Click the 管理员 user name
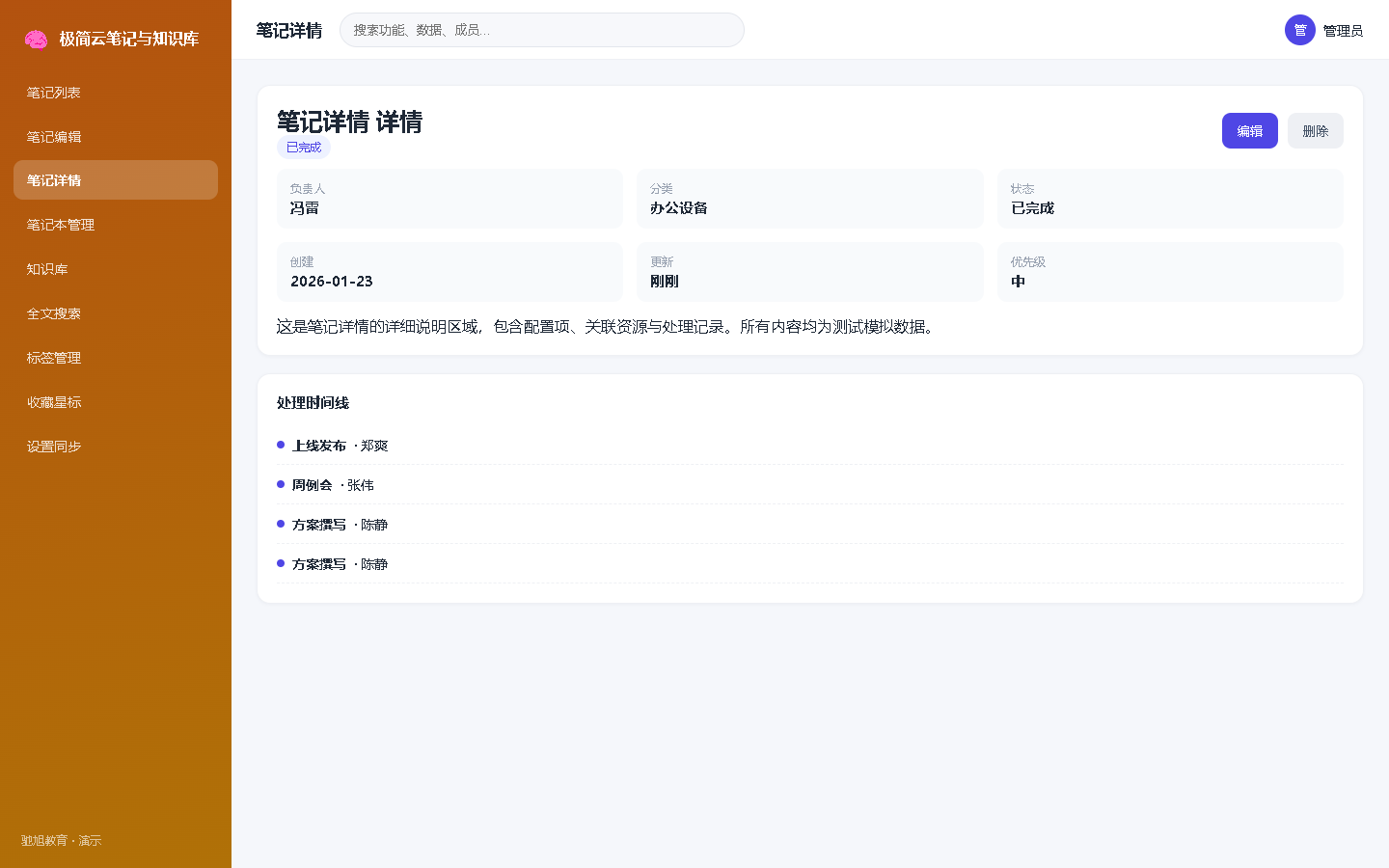 point(1343,31)
